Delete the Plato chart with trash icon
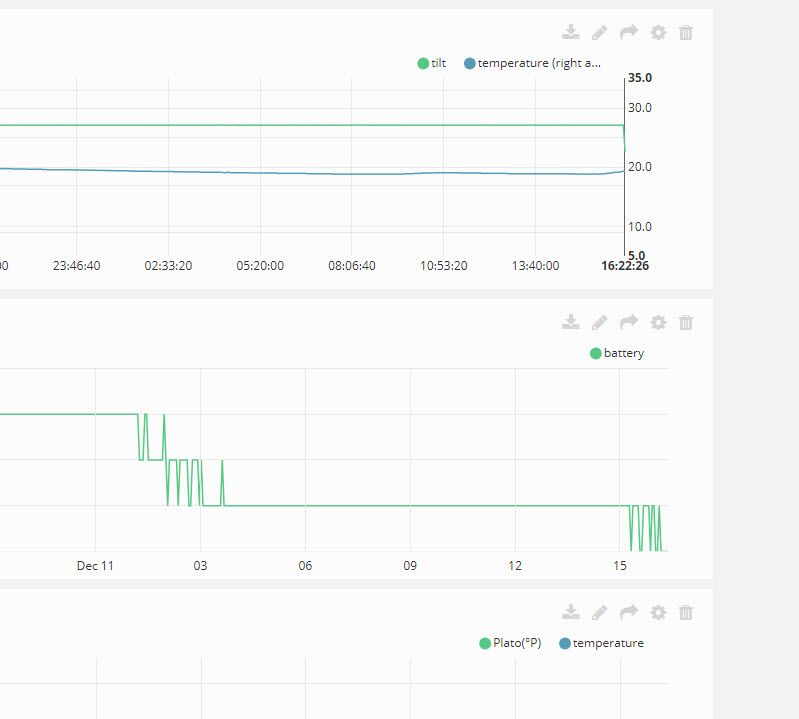 tap(686, 612)
